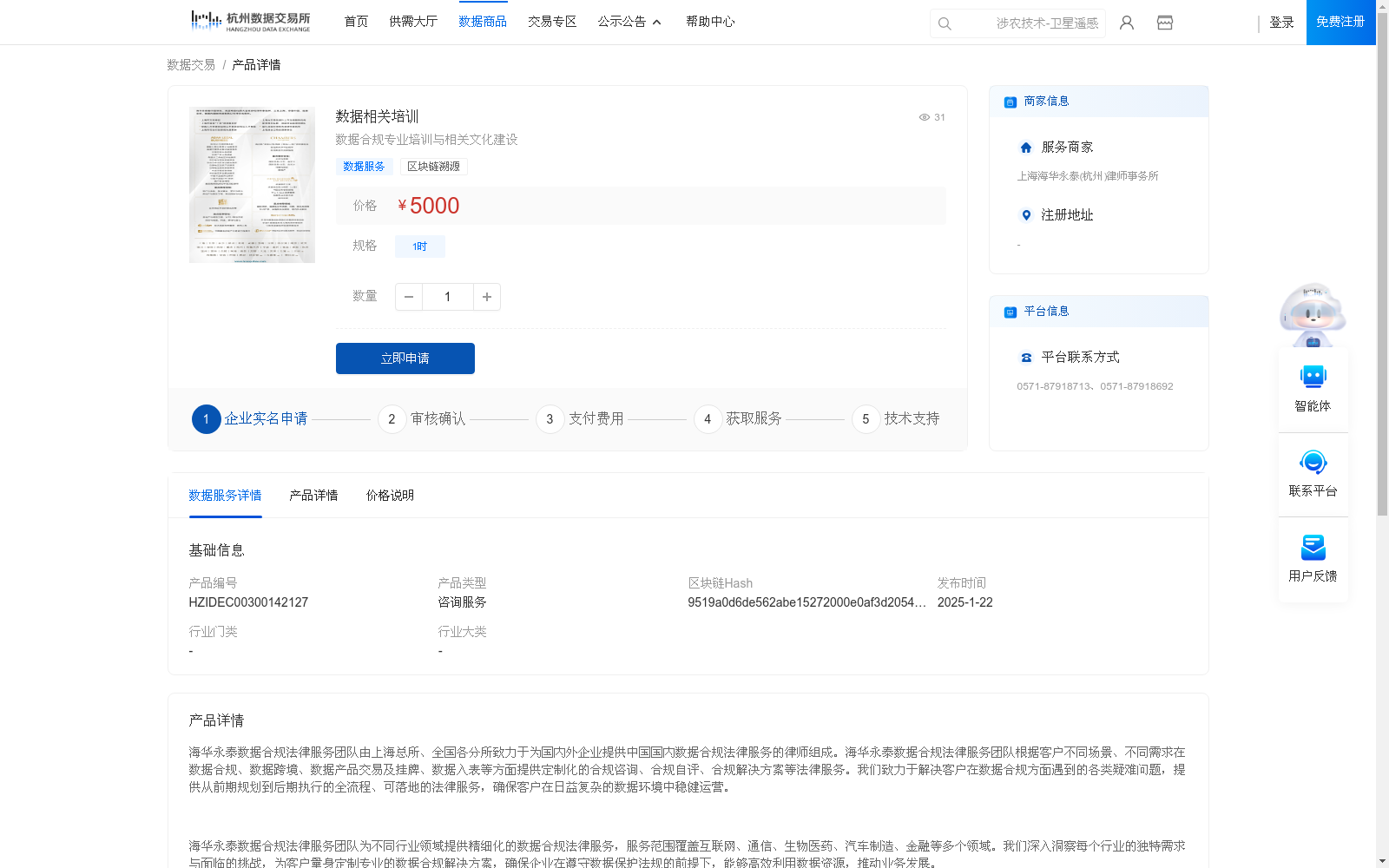The image size is (1389, 868).
Task: Increase quantity with the plus button
Action: pyautogui.click(x=487, y=297)
